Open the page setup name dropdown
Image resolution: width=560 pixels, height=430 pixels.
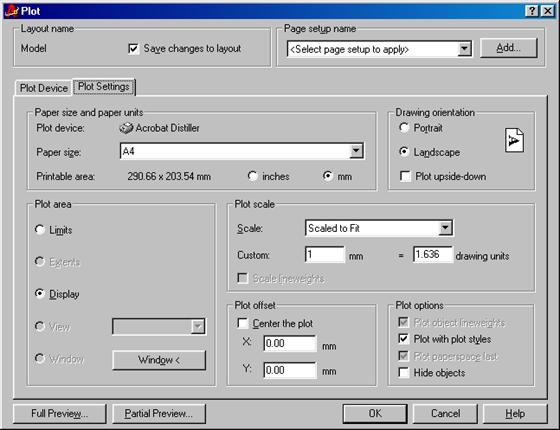(x=464, y=49)
